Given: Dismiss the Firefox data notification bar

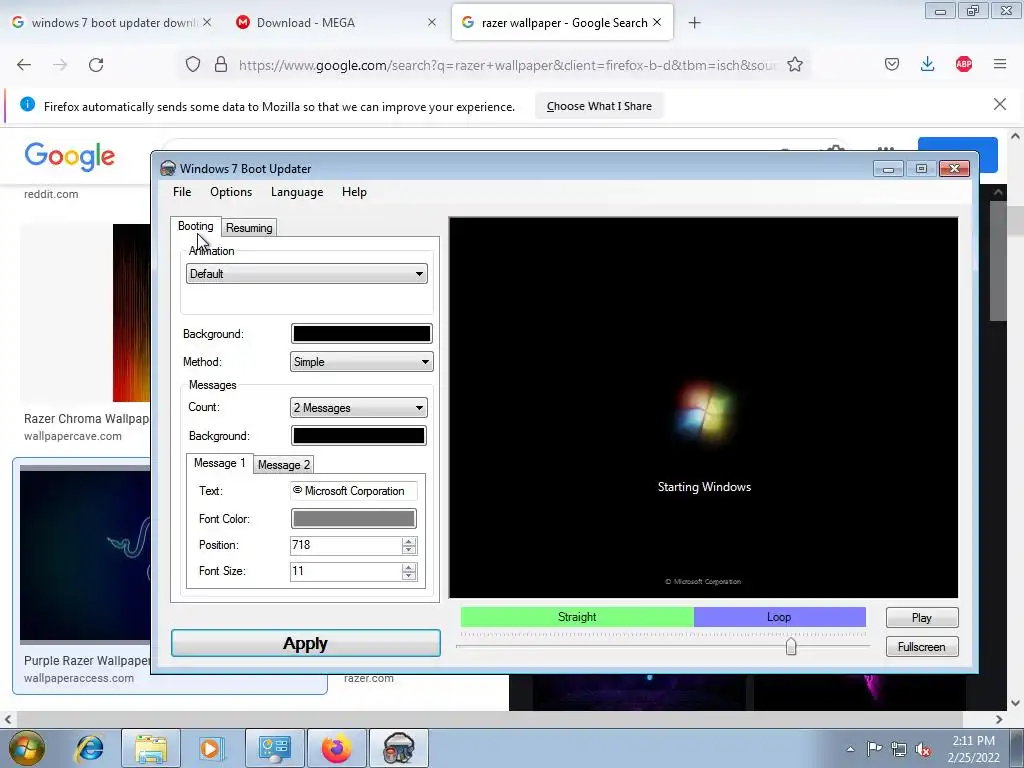Looking at the screenshot, I should pos(999,104).
